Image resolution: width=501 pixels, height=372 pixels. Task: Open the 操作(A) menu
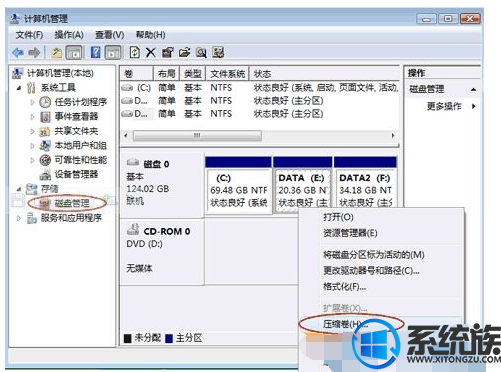(69, 35)
